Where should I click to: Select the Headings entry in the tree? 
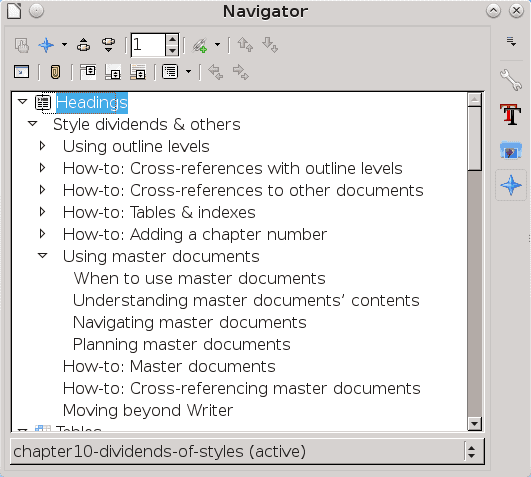click(92, 103)
